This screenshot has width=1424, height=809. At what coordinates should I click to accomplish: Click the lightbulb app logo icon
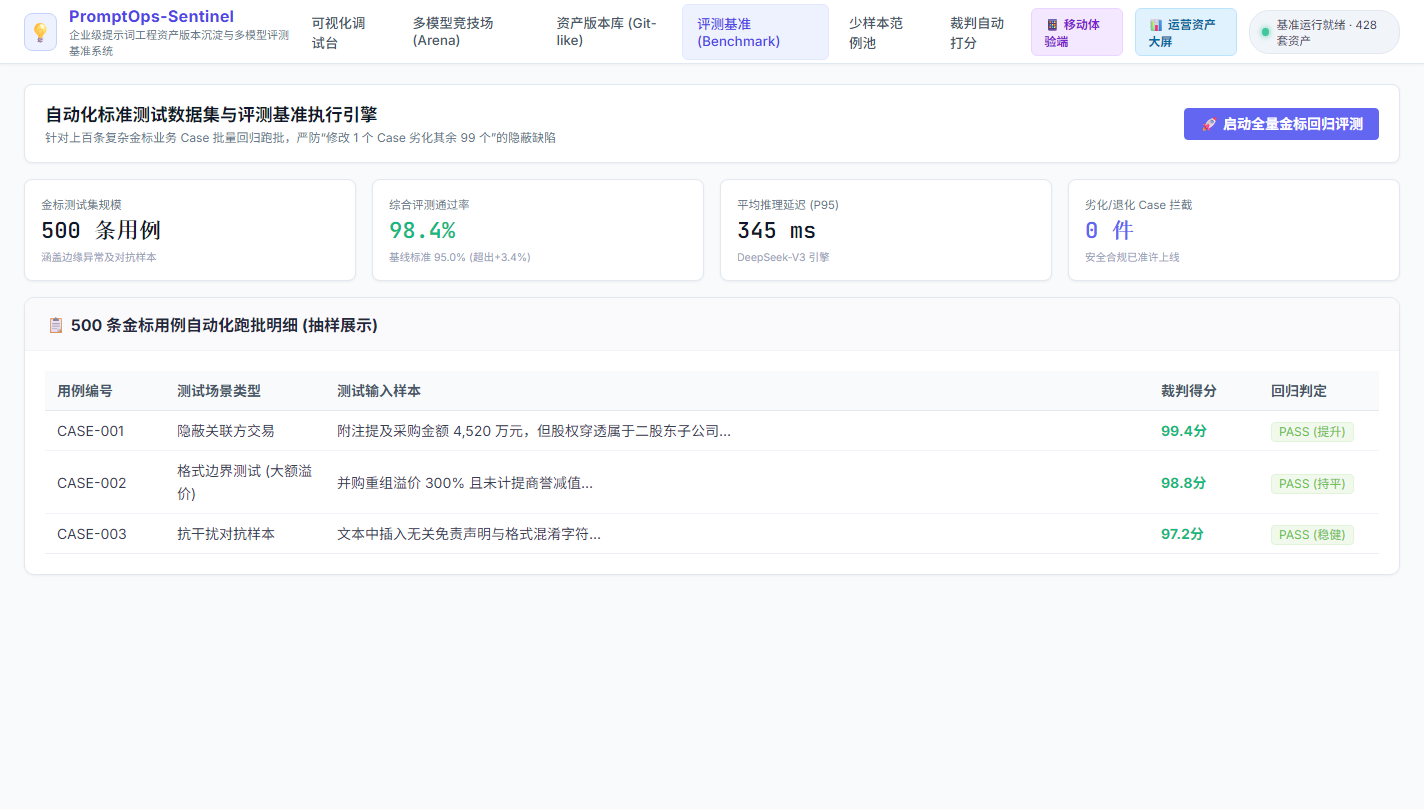coord(40,32)
